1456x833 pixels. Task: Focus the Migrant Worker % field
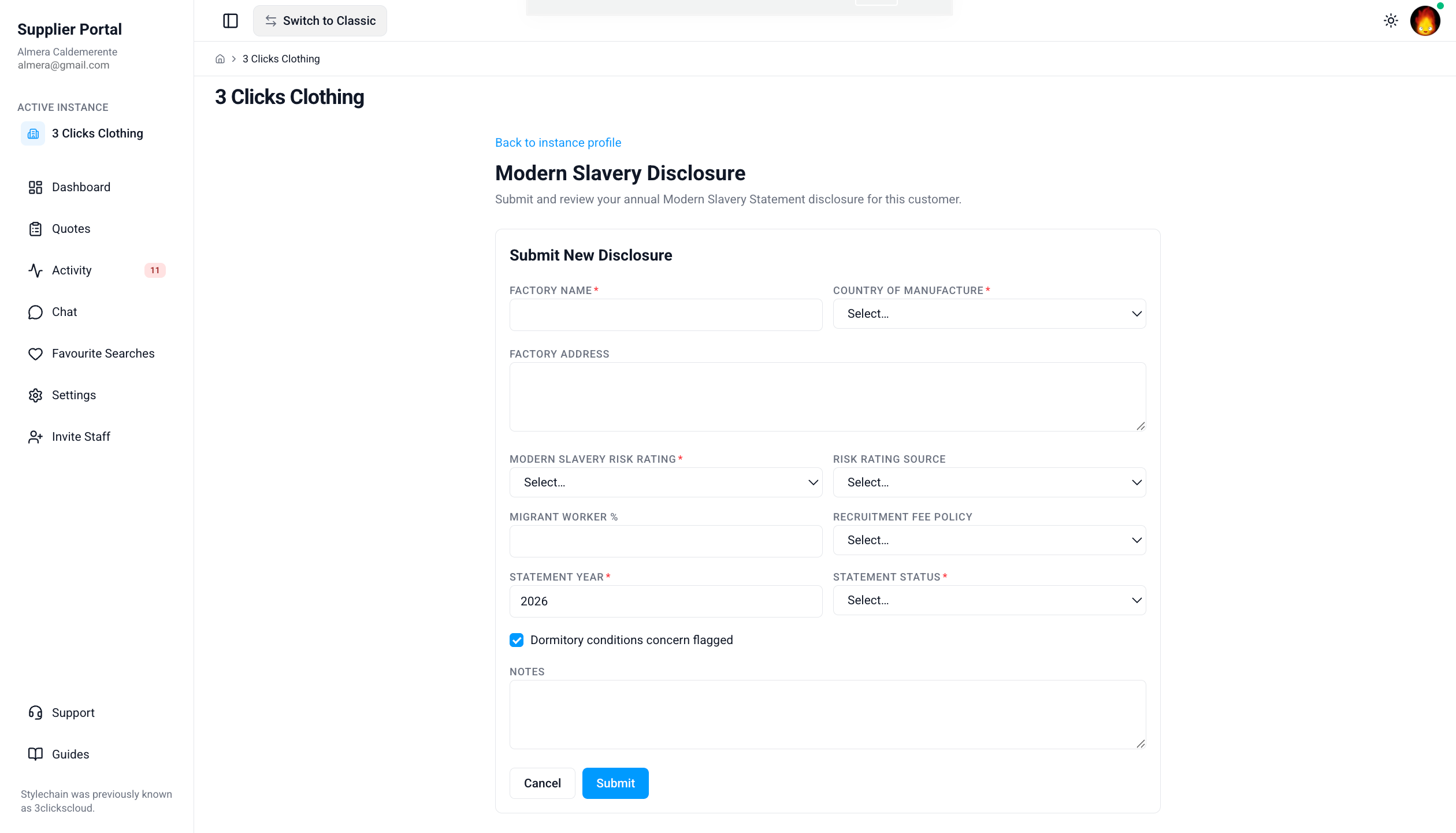coord(666,541)
